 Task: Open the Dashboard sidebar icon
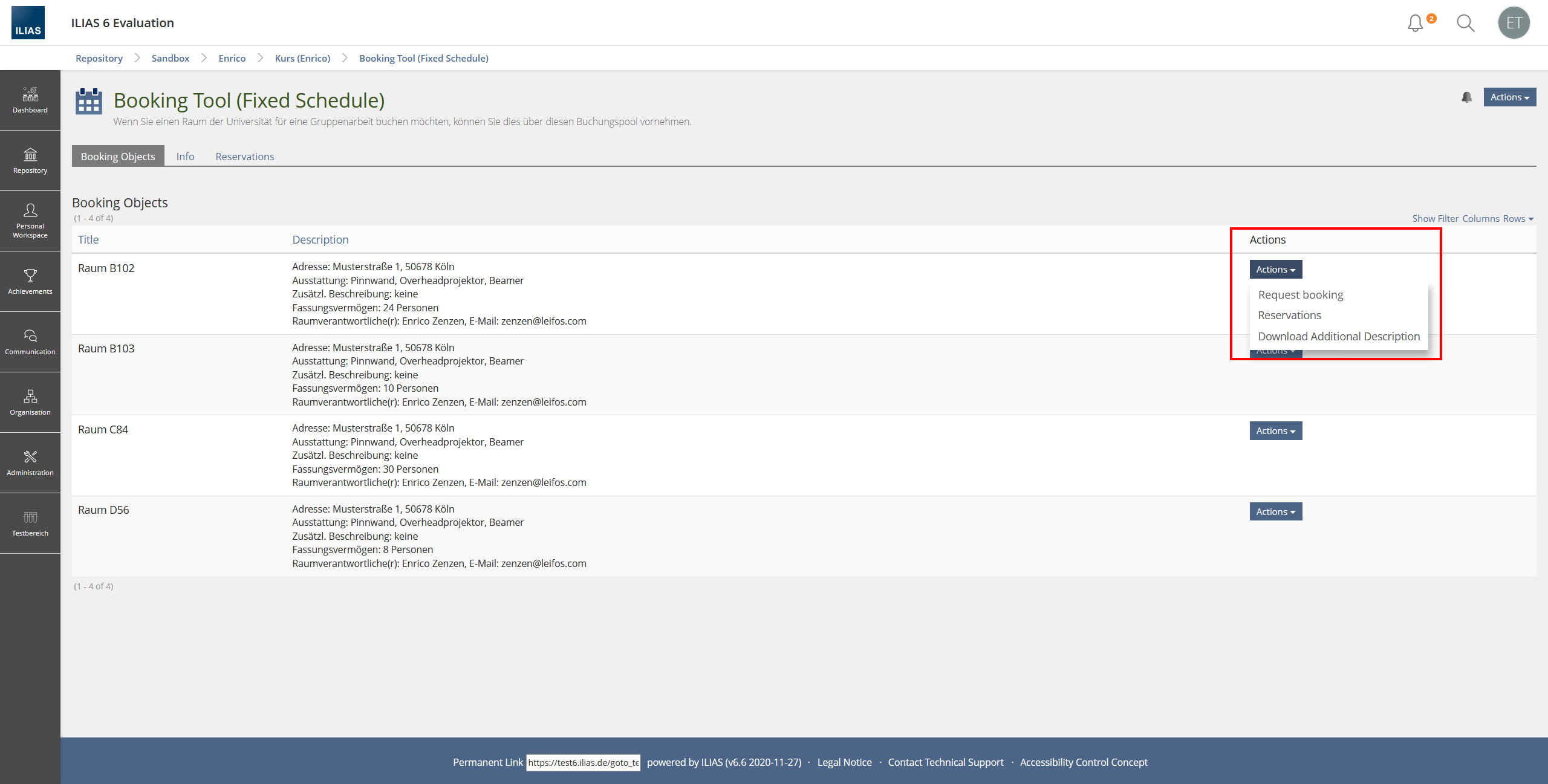click(30, 100)
